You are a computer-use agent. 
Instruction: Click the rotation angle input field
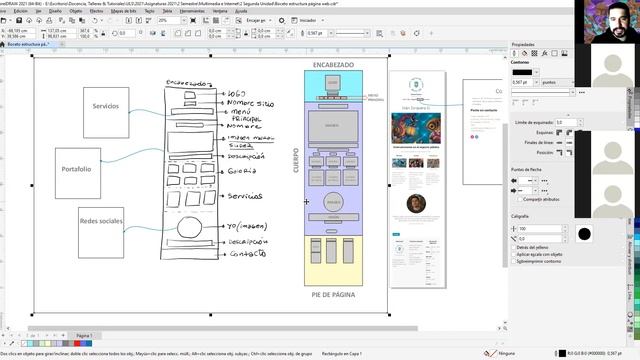point(127,33)
